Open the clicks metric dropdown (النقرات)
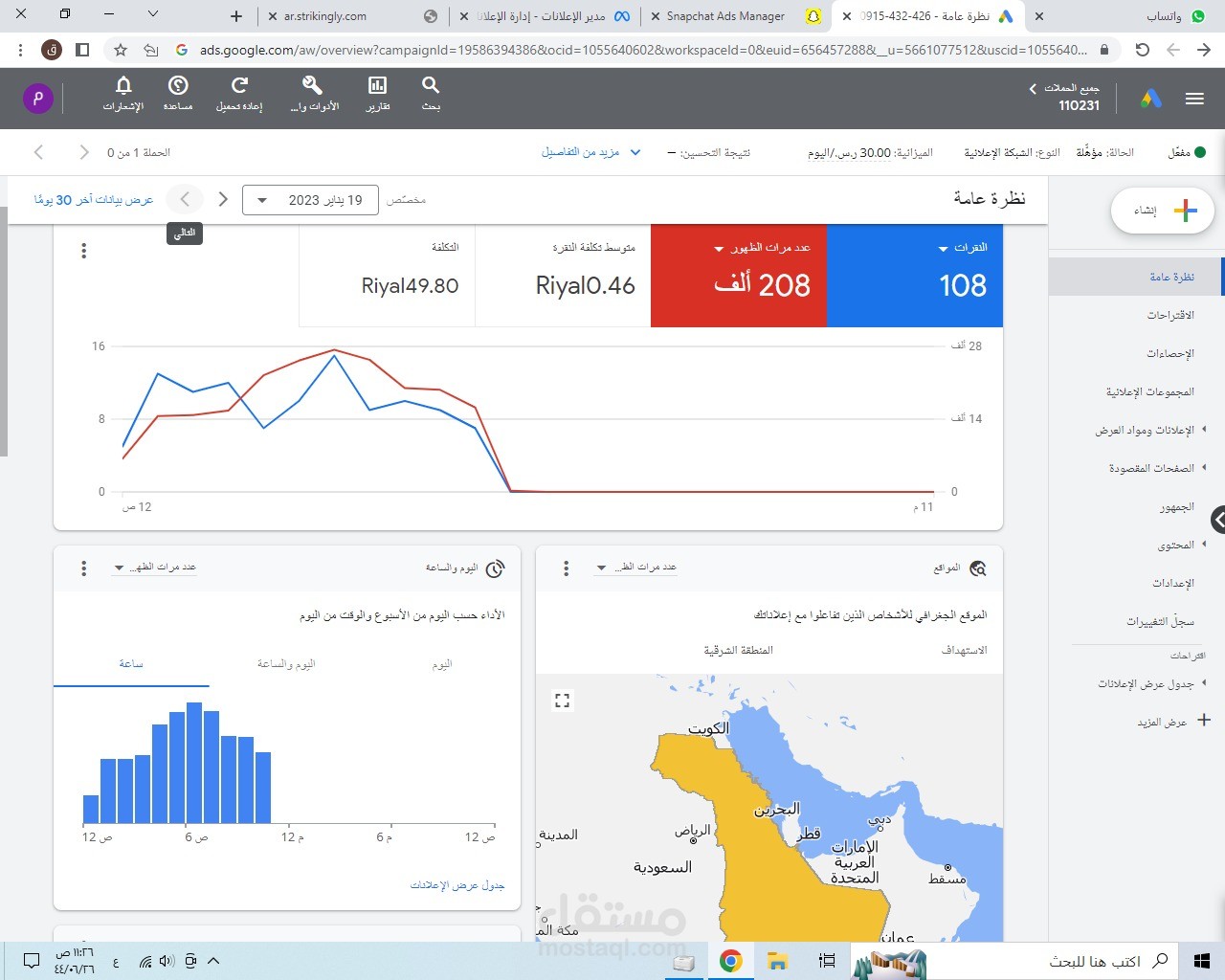 click(964, 248)
